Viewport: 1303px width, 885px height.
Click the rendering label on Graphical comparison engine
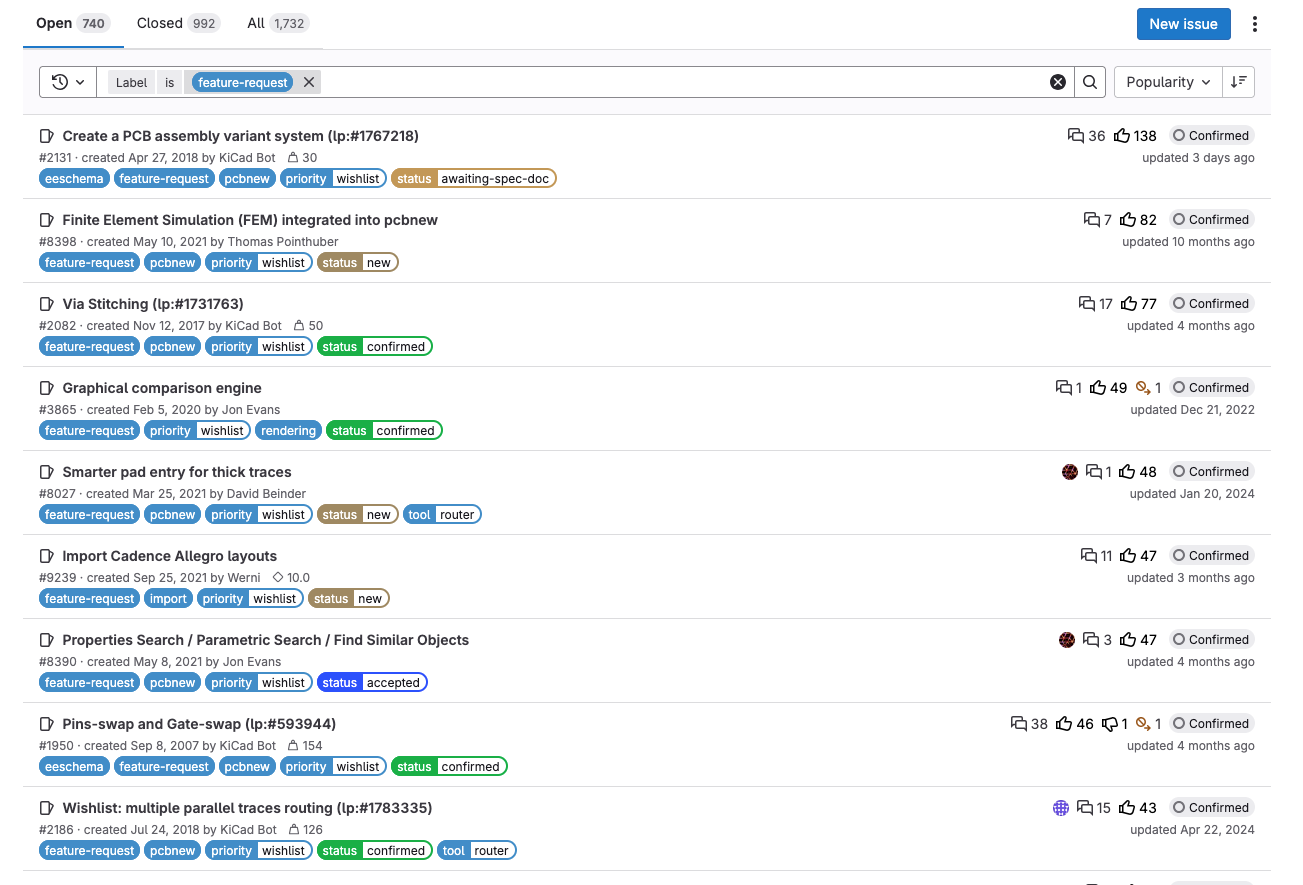pyautogui.click(x=288, y=431)
